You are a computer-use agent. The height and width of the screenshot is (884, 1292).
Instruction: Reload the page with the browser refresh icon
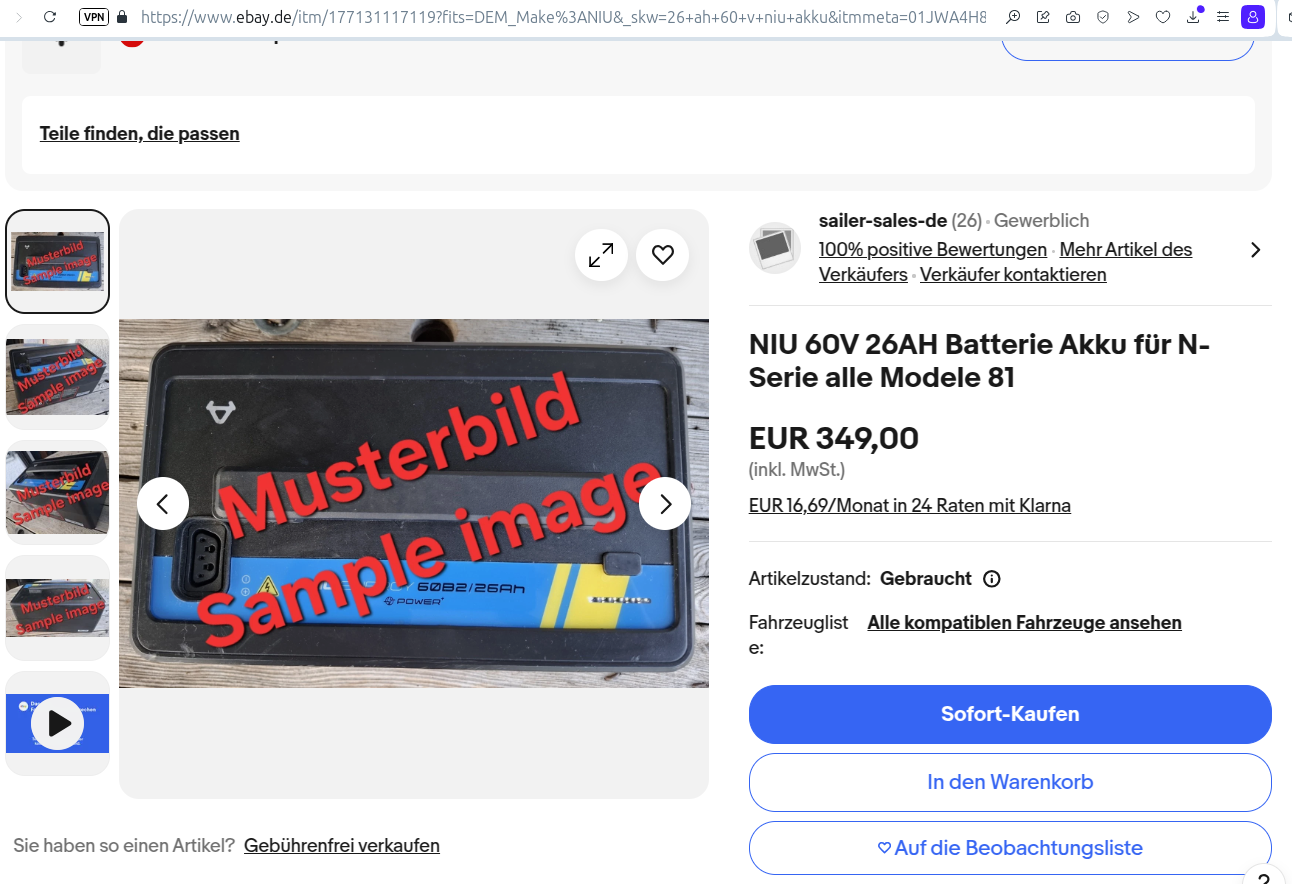pos(50,17)
